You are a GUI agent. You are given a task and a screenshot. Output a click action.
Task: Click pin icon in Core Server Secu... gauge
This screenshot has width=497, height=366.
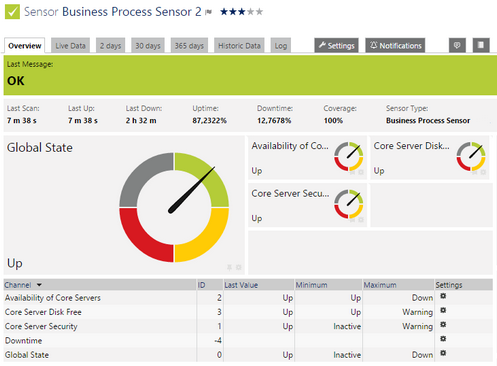pos(352,220)
